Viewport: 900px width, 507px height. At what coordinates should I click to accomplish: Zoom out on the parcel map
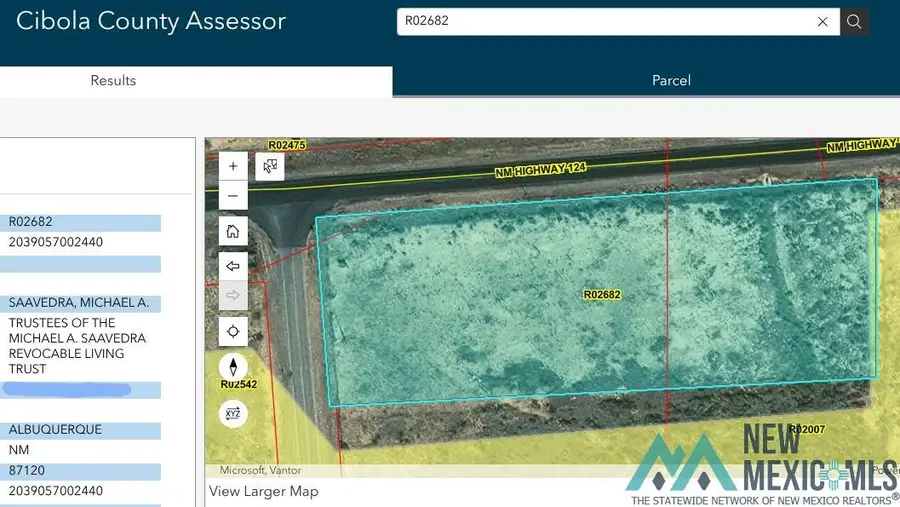(x=233, y=196)
